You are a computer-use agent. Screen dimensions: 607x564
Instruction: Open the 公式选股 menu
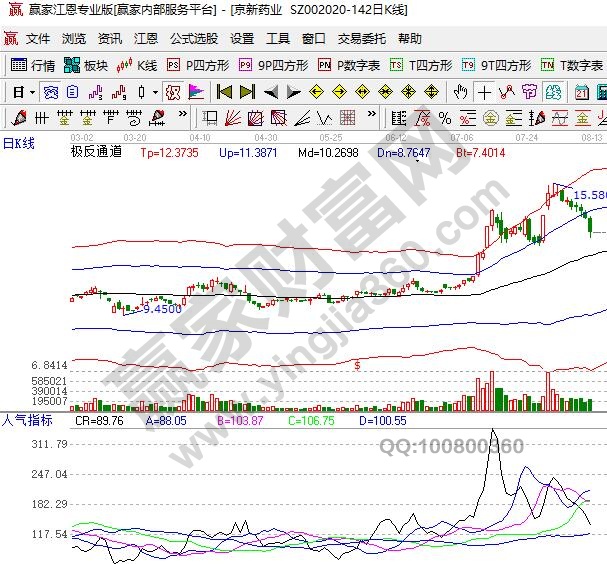pyautogui.click(x=193, y=39)
